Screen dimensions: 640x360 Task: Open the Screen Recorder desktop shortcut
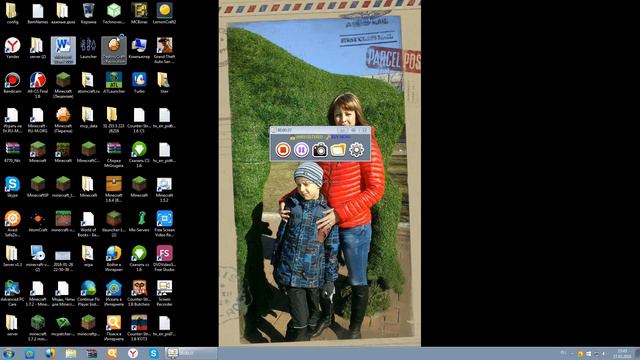pyautogui.click(x=164, y=293)
